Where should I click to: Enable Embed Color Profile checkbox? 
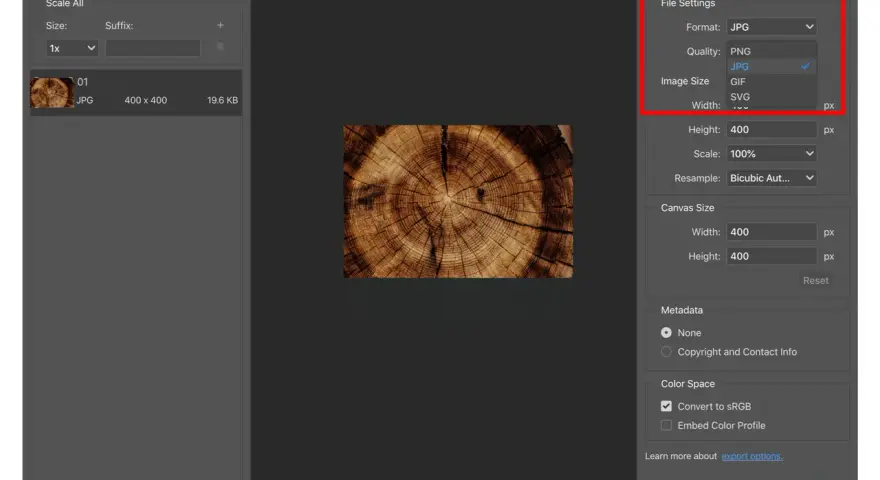[x=666, y=425]
